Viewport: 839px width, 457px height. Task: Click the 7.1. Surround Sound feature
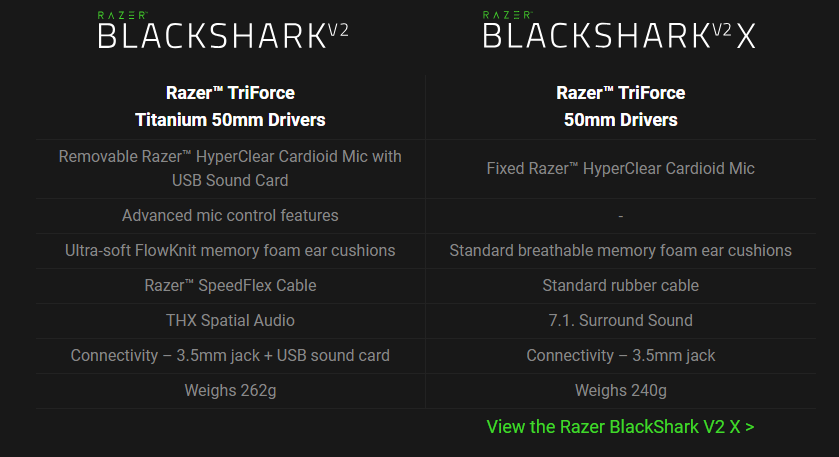(620, 320)
